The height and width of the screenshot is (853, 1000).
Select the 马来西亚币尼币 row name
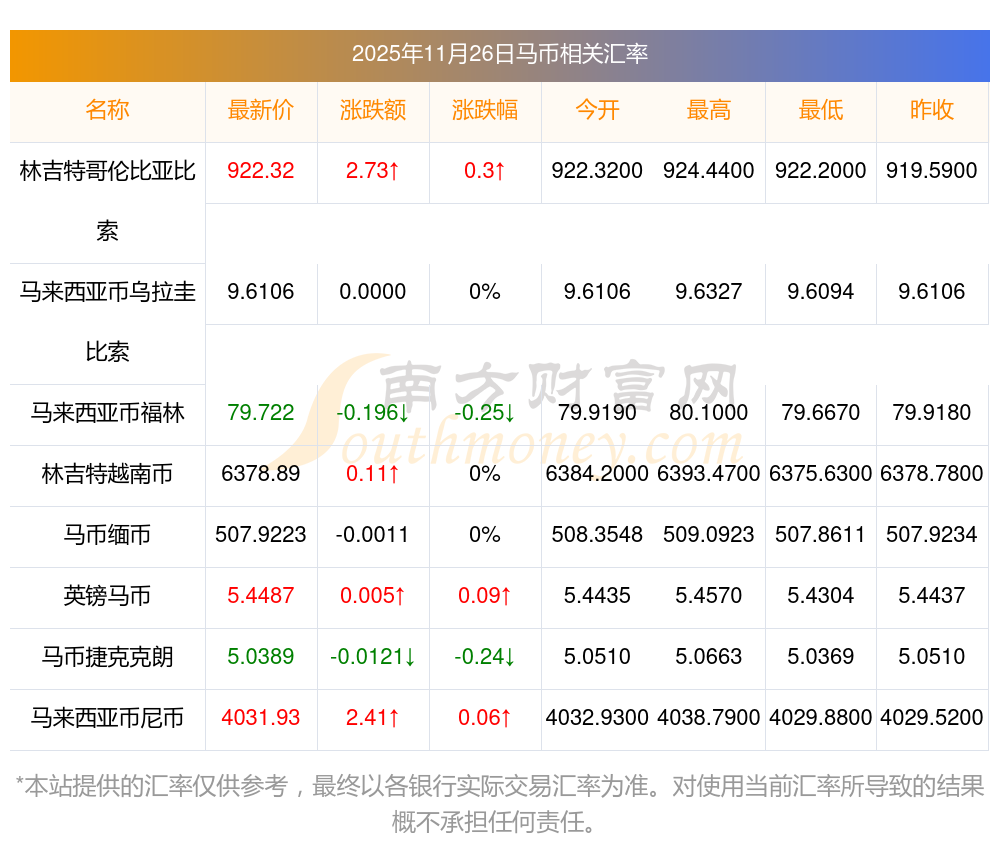pos(107,718)
